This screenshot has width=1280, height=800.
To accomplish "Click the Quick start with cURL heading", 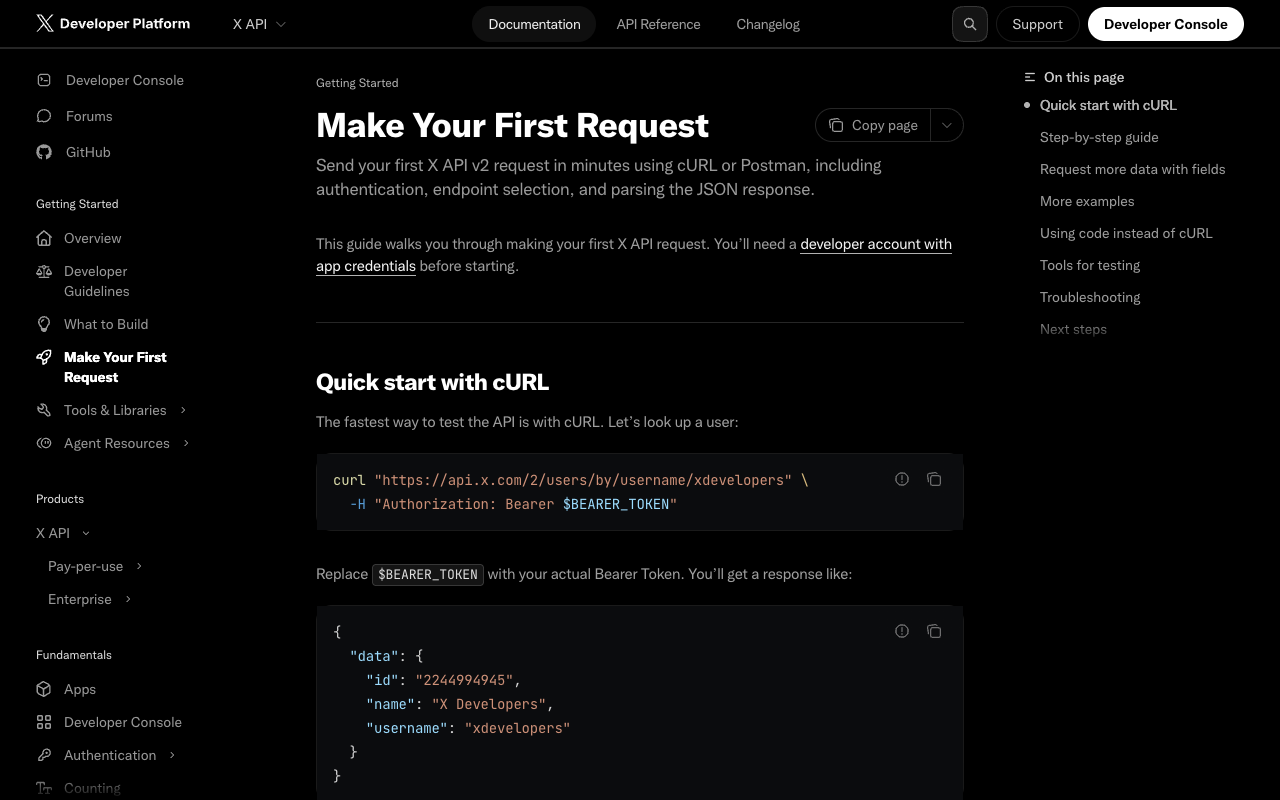I will (x=432, y=382).
